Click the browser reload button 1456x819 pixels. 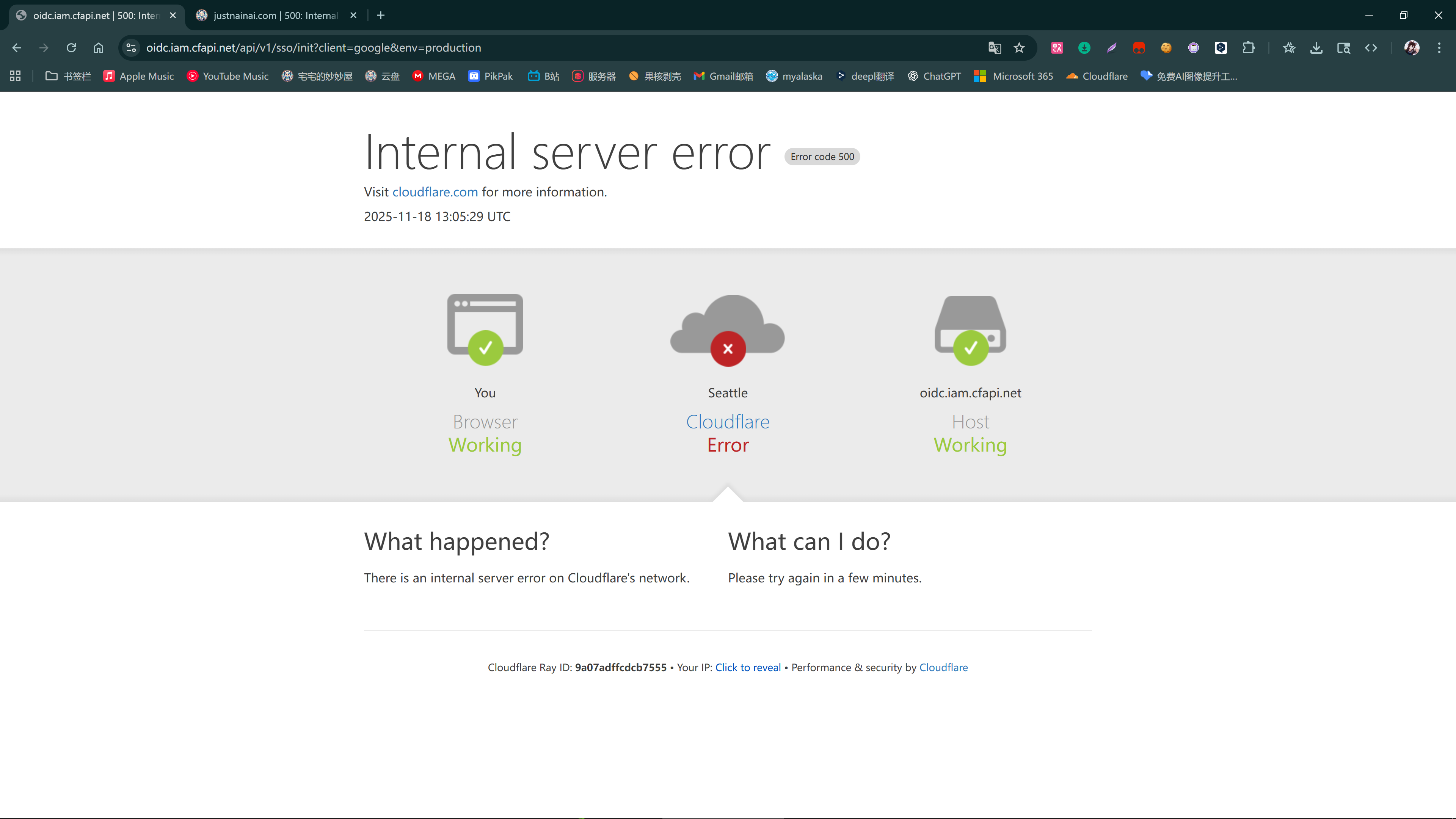[71, 48]
